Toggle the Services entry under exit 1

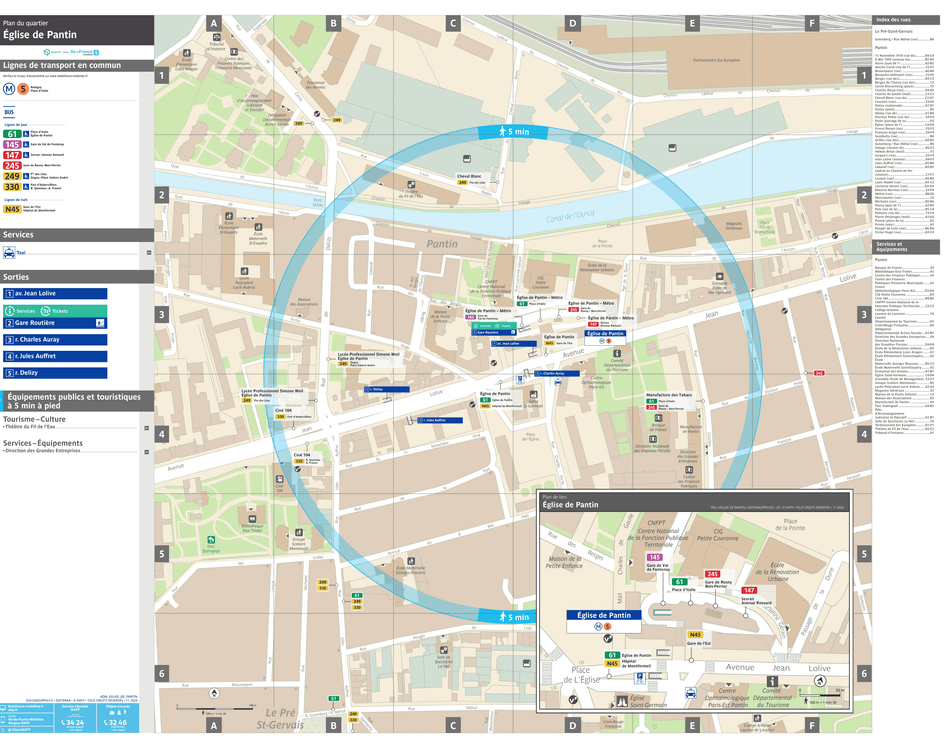[x=25, y=311]
